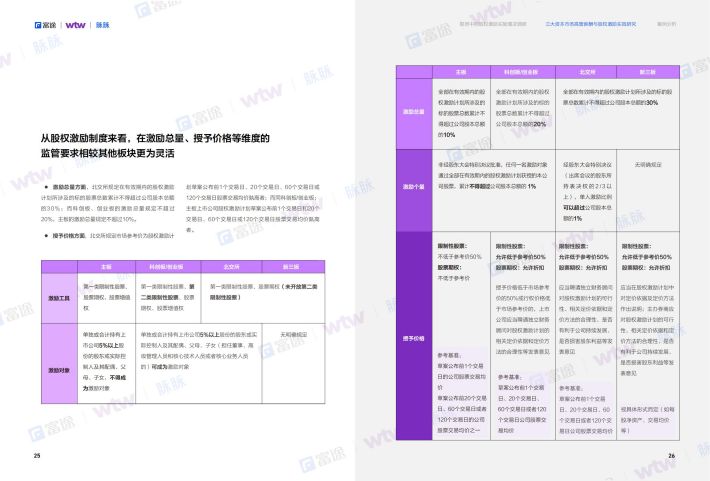The height and width of the screenshot is (481, 710).
Task: Click bold "可成为" in 激励对象 row
Action: point(159,366)
